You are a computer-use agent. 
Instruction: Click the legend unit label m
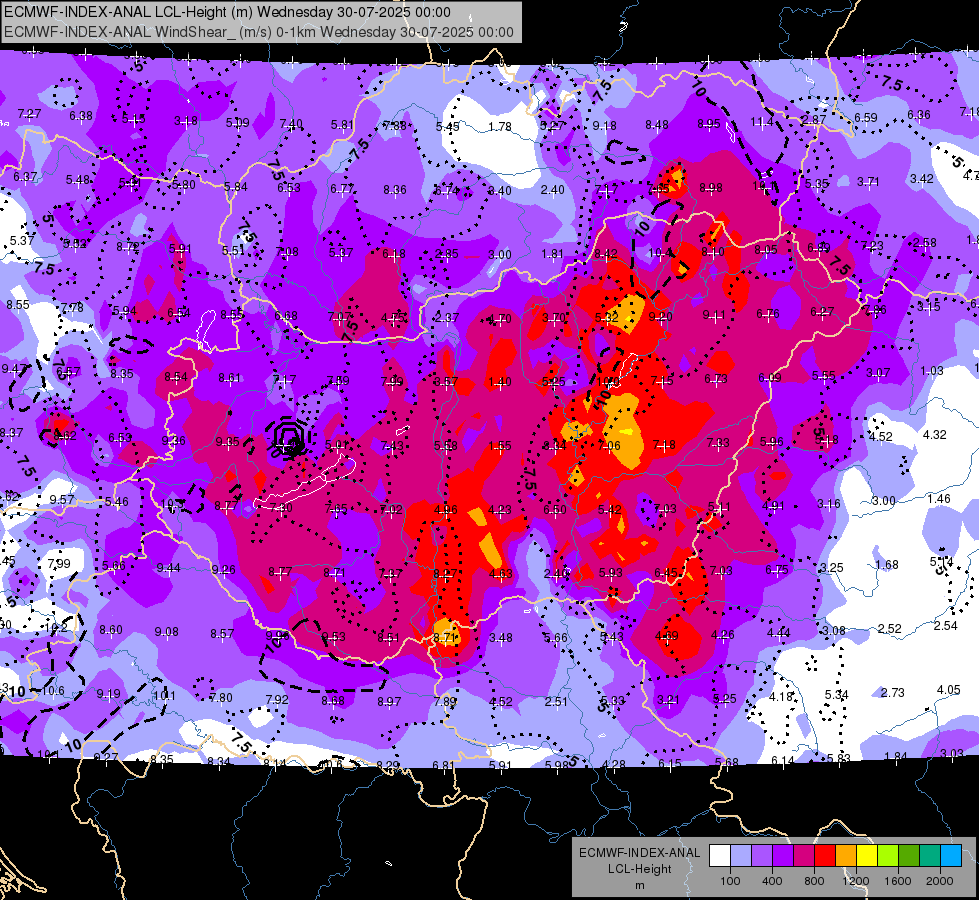click(639, 885)
